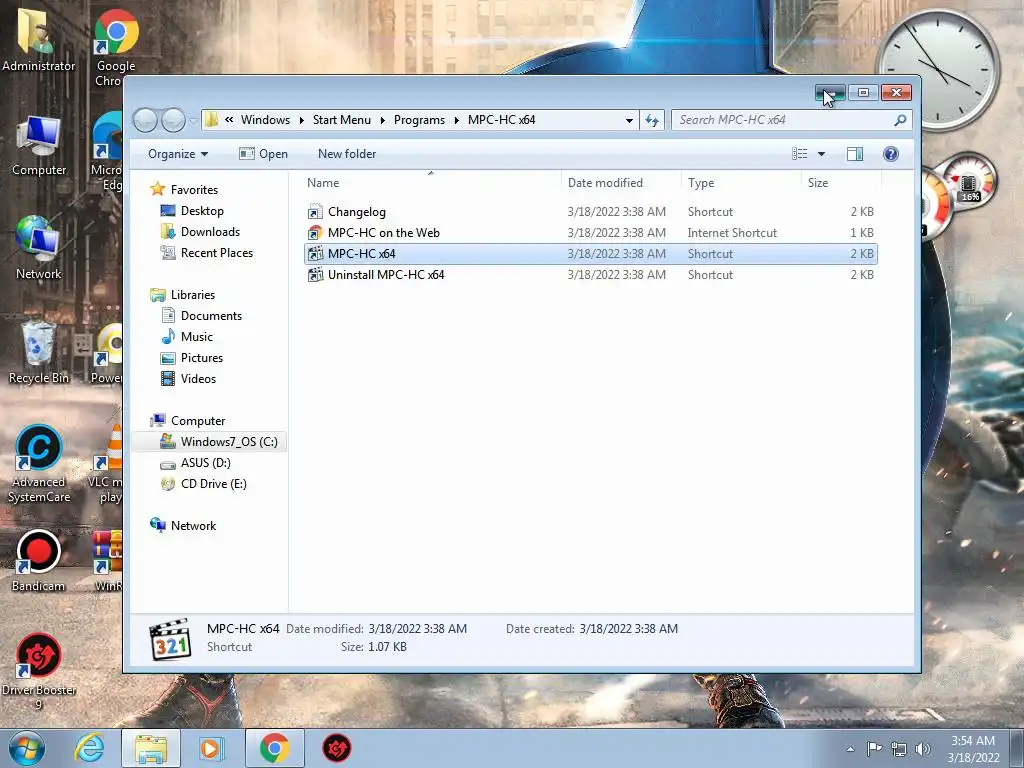Click the Windows breadcrumb in address bar
Image resolution: width=1024 pixels, height=768 pixels.
265,120
